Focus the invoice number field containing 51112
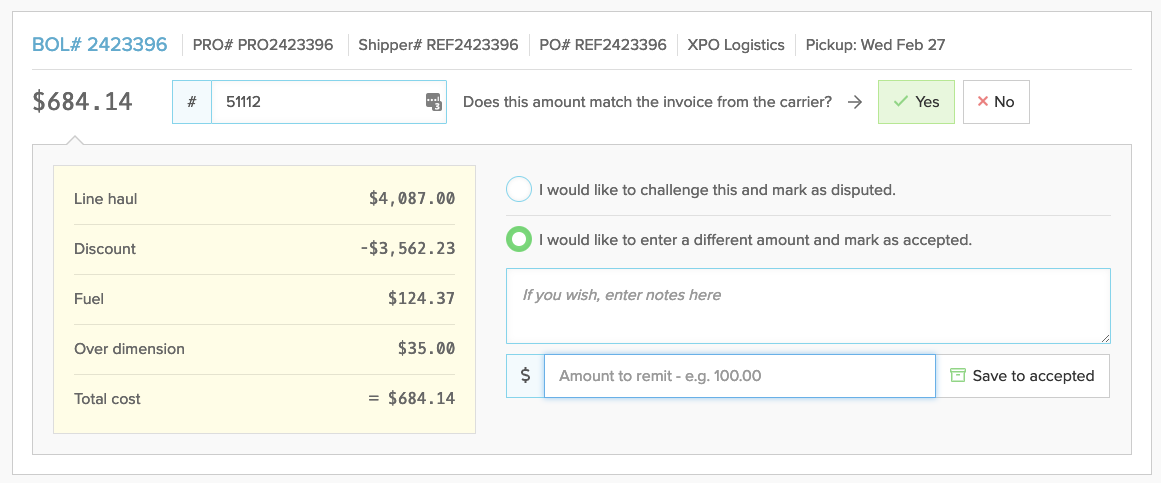The image size is (1161, 483). (315, 102)
